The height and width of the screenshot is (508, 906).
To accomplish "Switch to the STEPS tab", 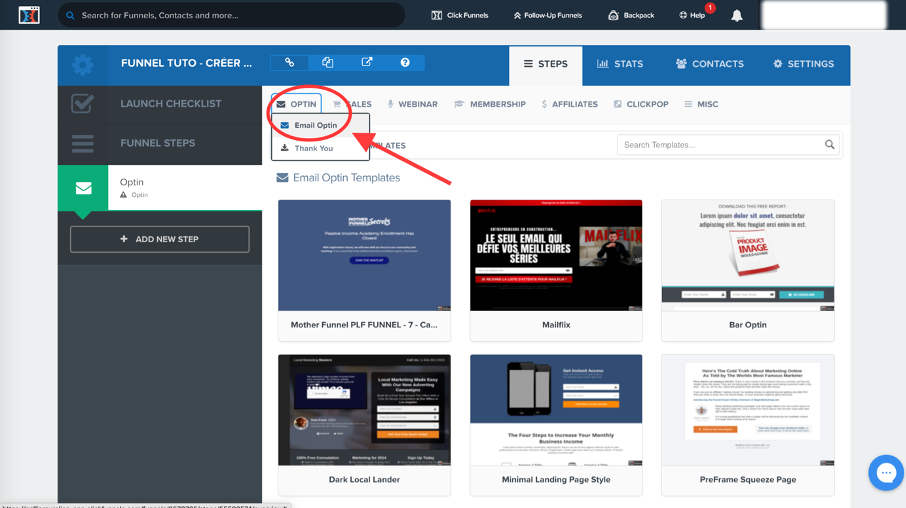I will [545, 64].
